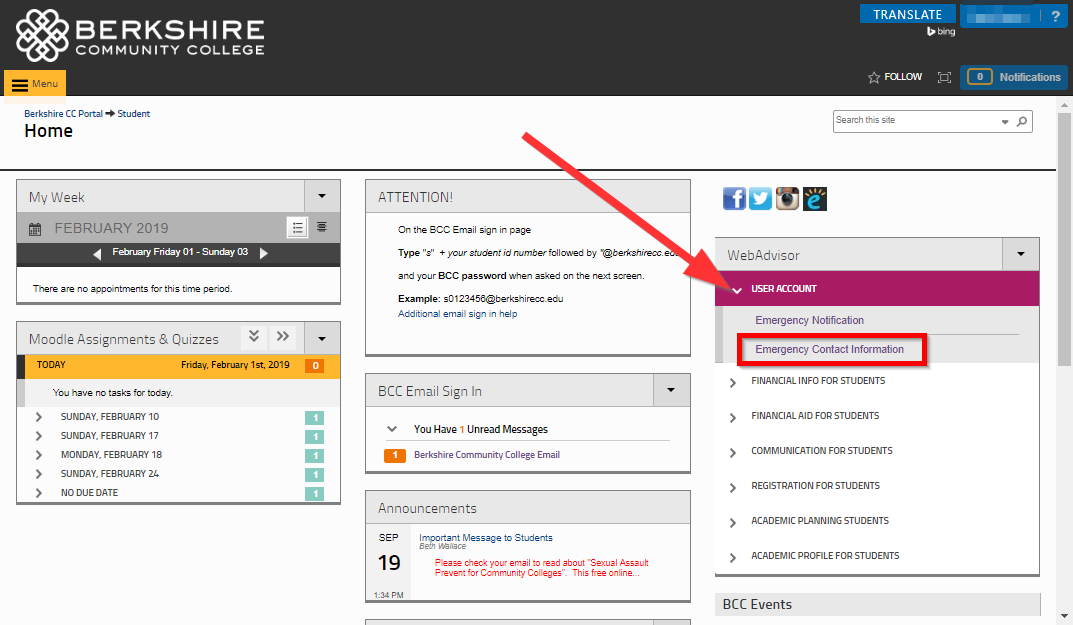
Task: Go to previous week arrow
Action: pyautogui.click(x=97, y=253)
